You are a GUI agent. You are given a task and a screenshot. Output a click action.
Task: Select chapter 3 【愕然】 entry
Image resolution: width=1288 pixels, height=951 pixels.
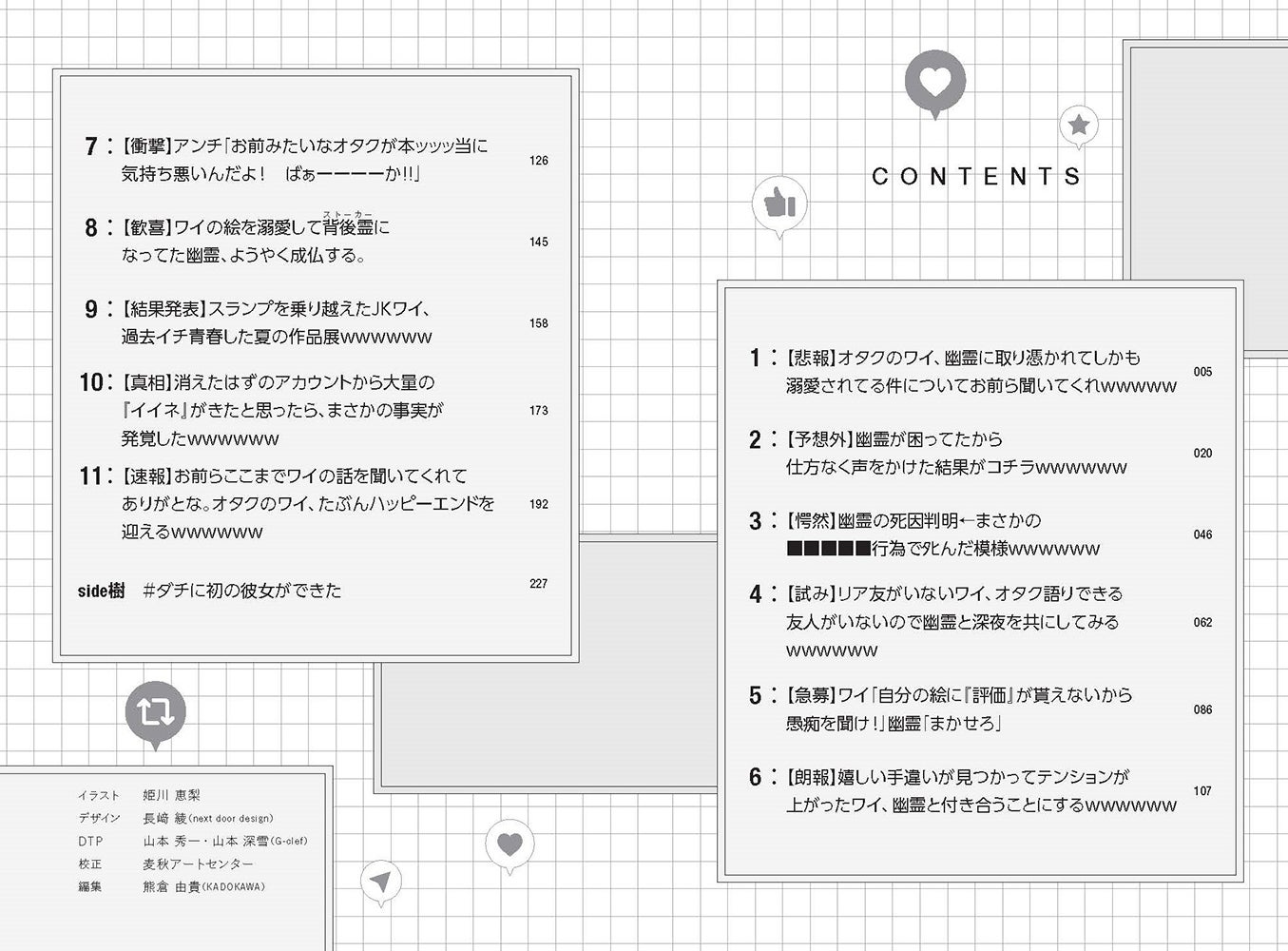(x=979, y=534)
